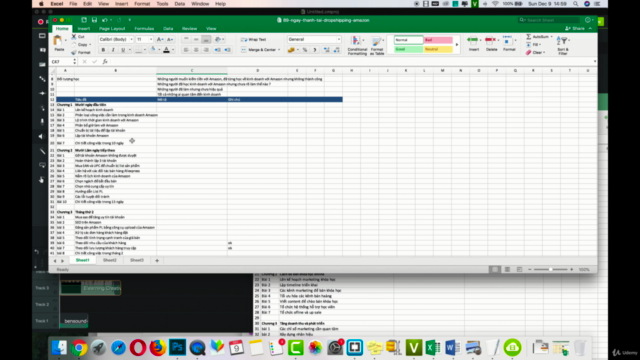Toggle top vertical alignment
The image size is (640, 360).
[186, 40]
